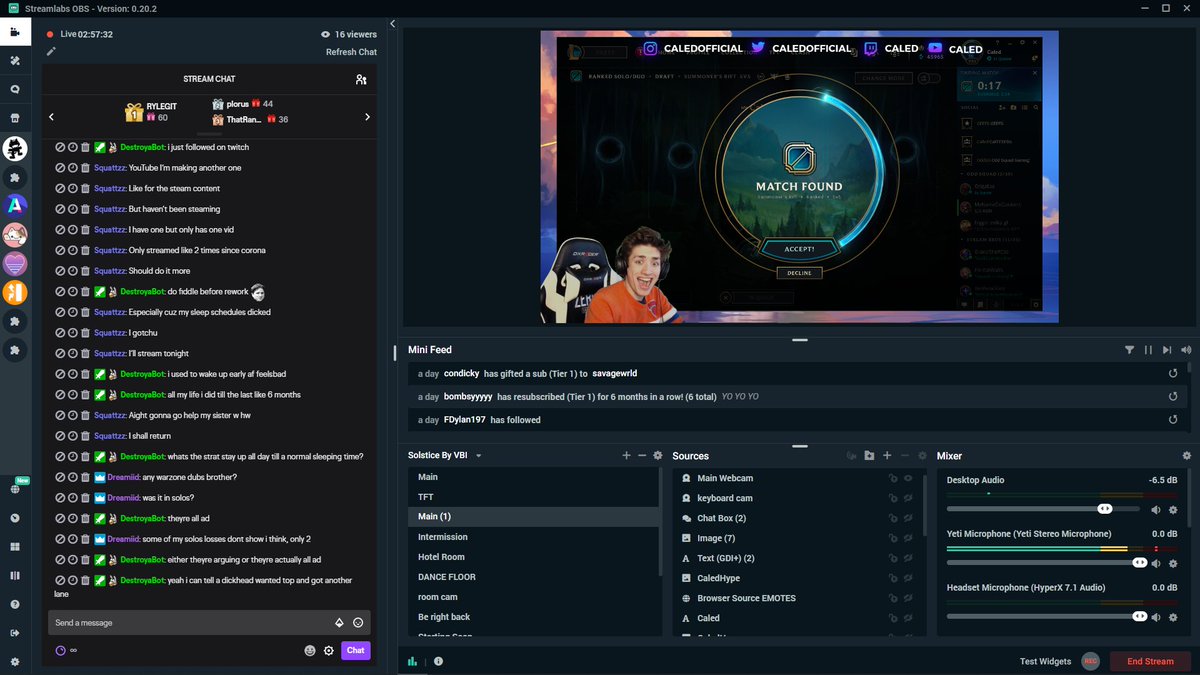Image resolution: width=1200 pixels, height=675 pixels.
Task: Select the Hotel Room scene
Action: [534, 557]
